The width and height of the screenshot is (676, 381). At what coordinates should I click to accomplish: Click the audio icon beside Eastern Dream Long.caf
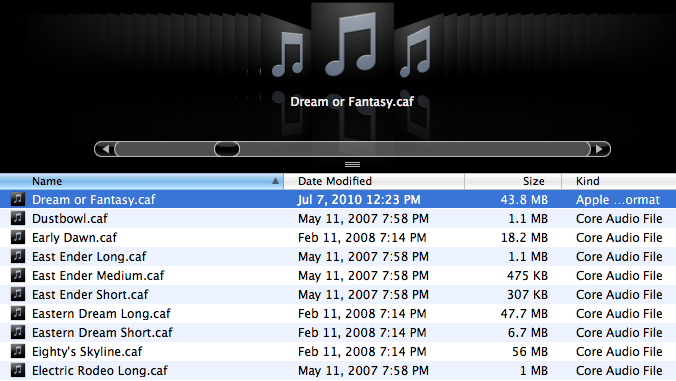[x=18, y=313]
